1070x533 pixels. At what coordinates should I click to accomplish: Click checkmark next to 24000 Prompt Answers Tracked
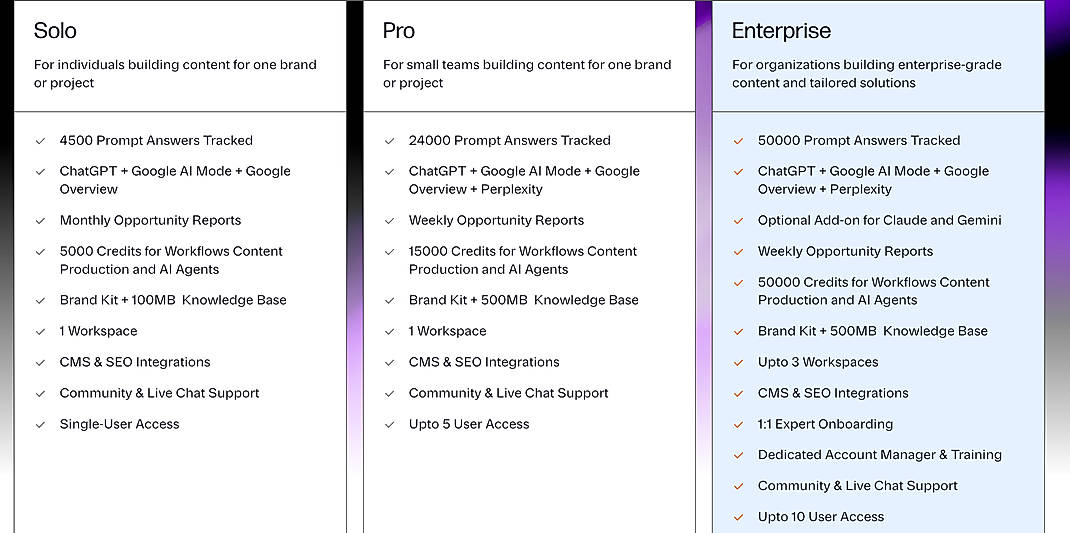(x=390, y=141)
